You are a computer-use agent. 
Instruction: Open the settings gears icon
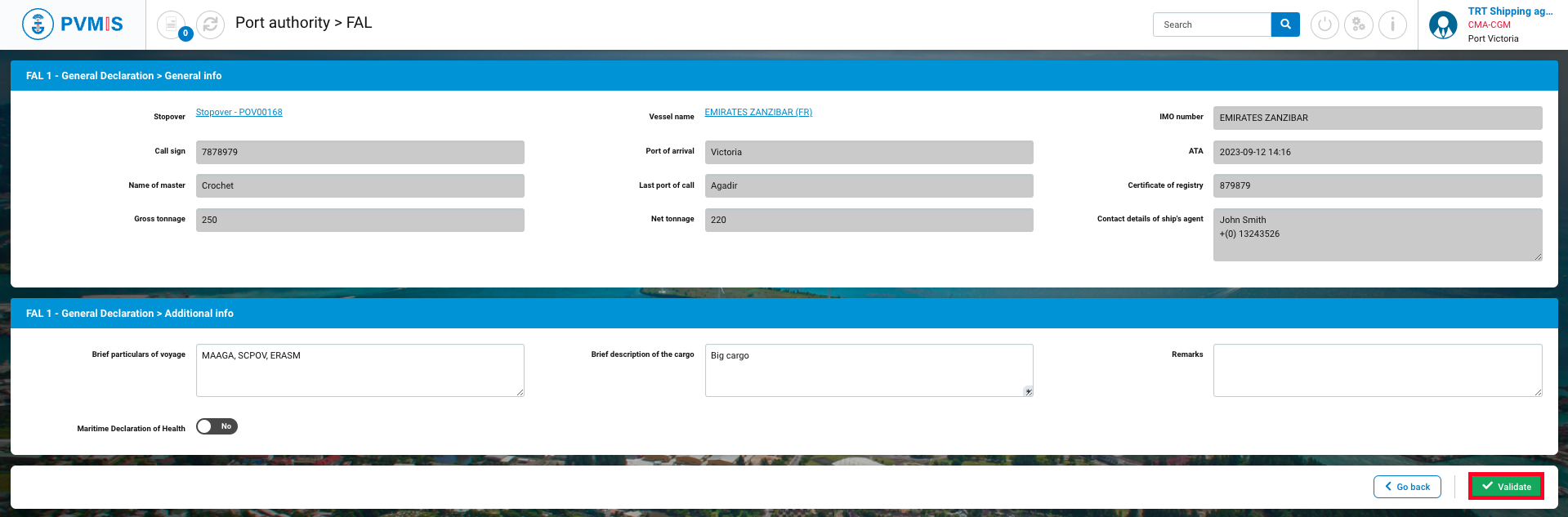[x=1359, y=25]
